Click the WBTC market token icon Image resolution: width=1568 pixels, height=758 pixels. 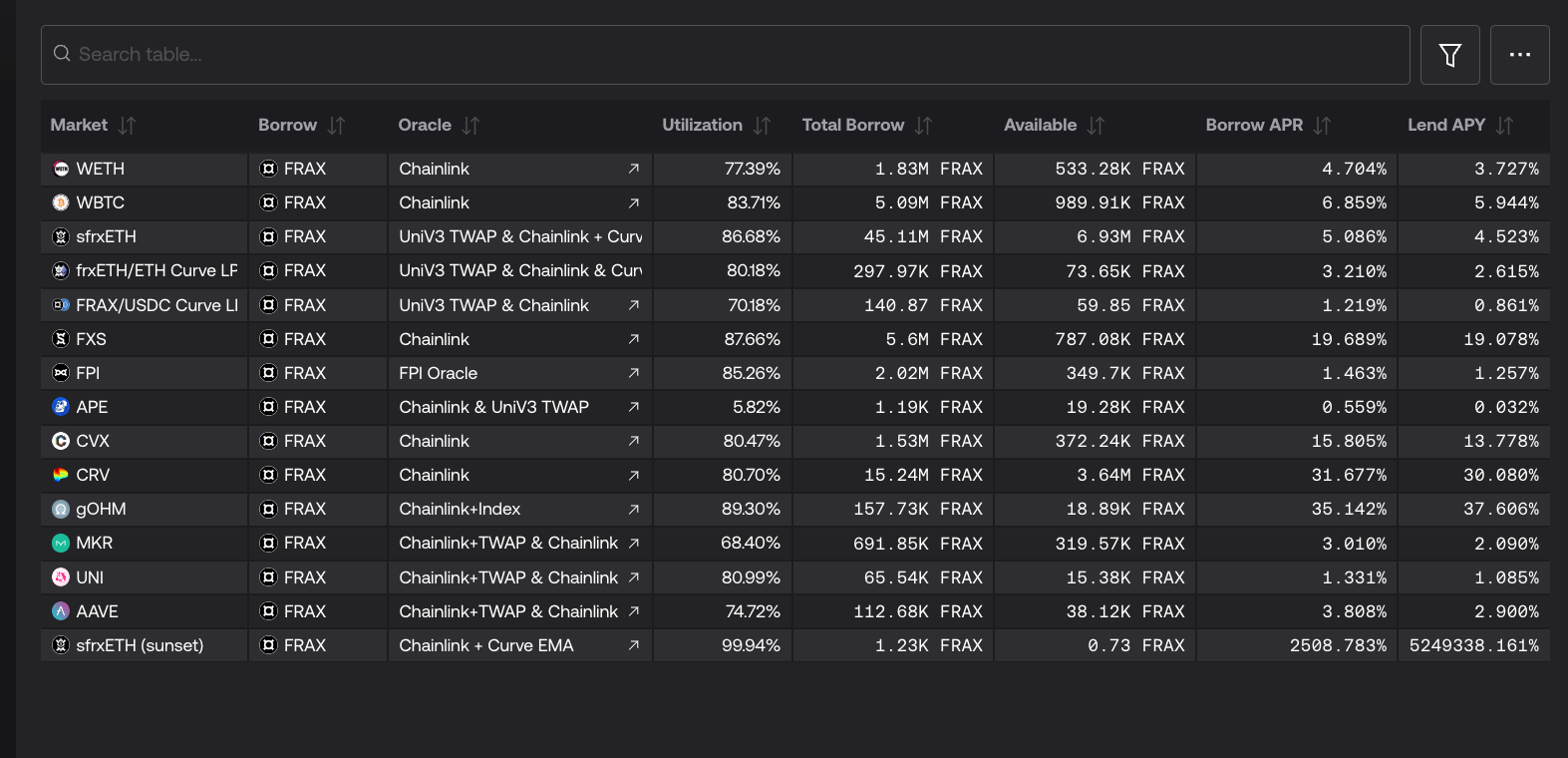[x=61, y=202]
